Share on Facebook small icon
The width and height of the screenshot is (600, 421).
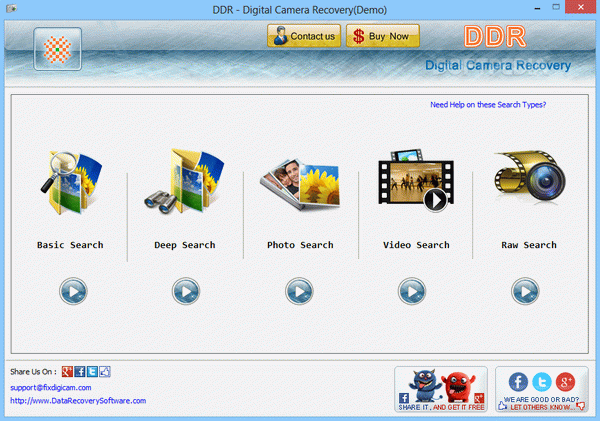pos(80,372)
